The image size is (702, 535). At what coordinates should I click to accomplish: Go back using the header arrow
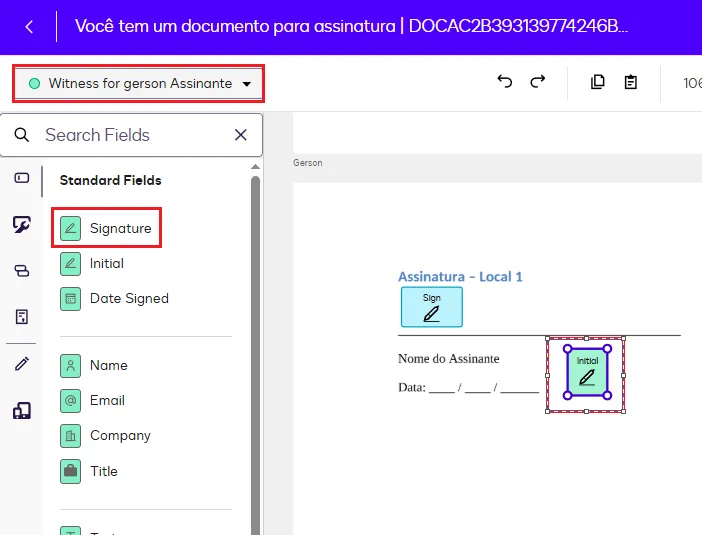tap(29, 27)
